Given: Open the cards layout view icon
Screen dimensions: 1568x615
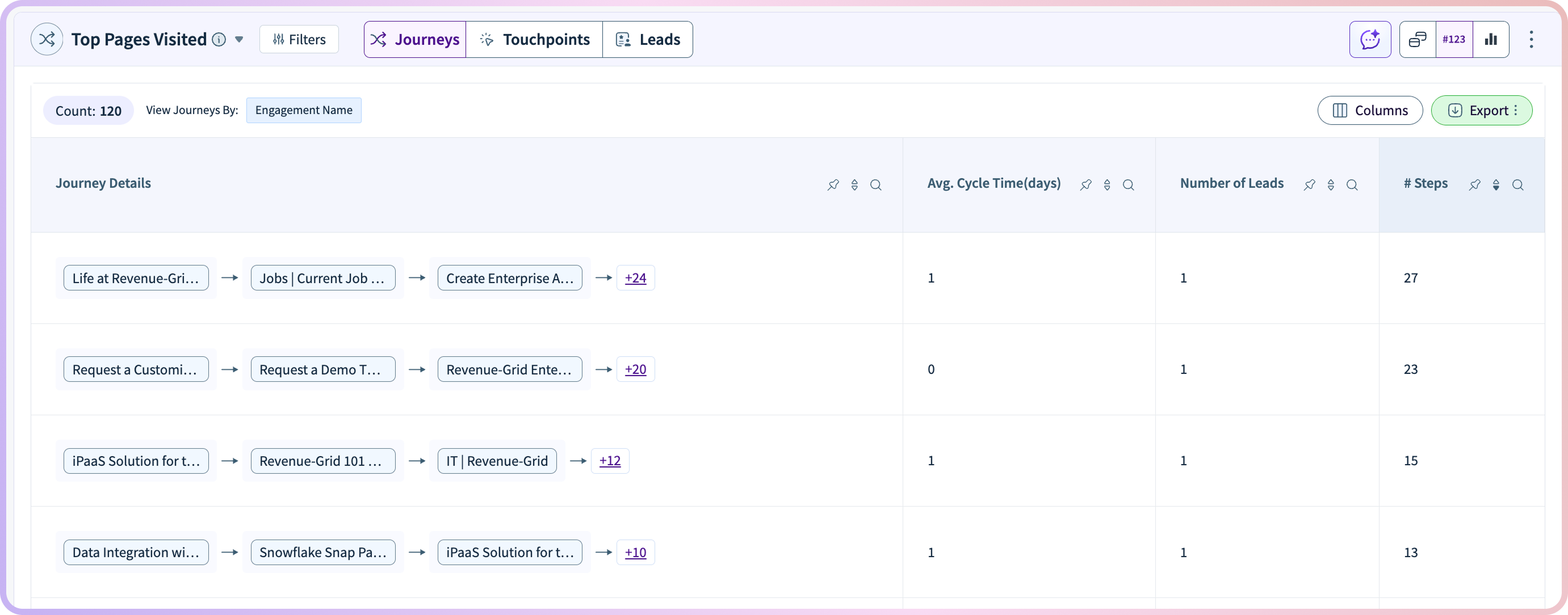Looking at the screenshot, I should coord(1417,40).
